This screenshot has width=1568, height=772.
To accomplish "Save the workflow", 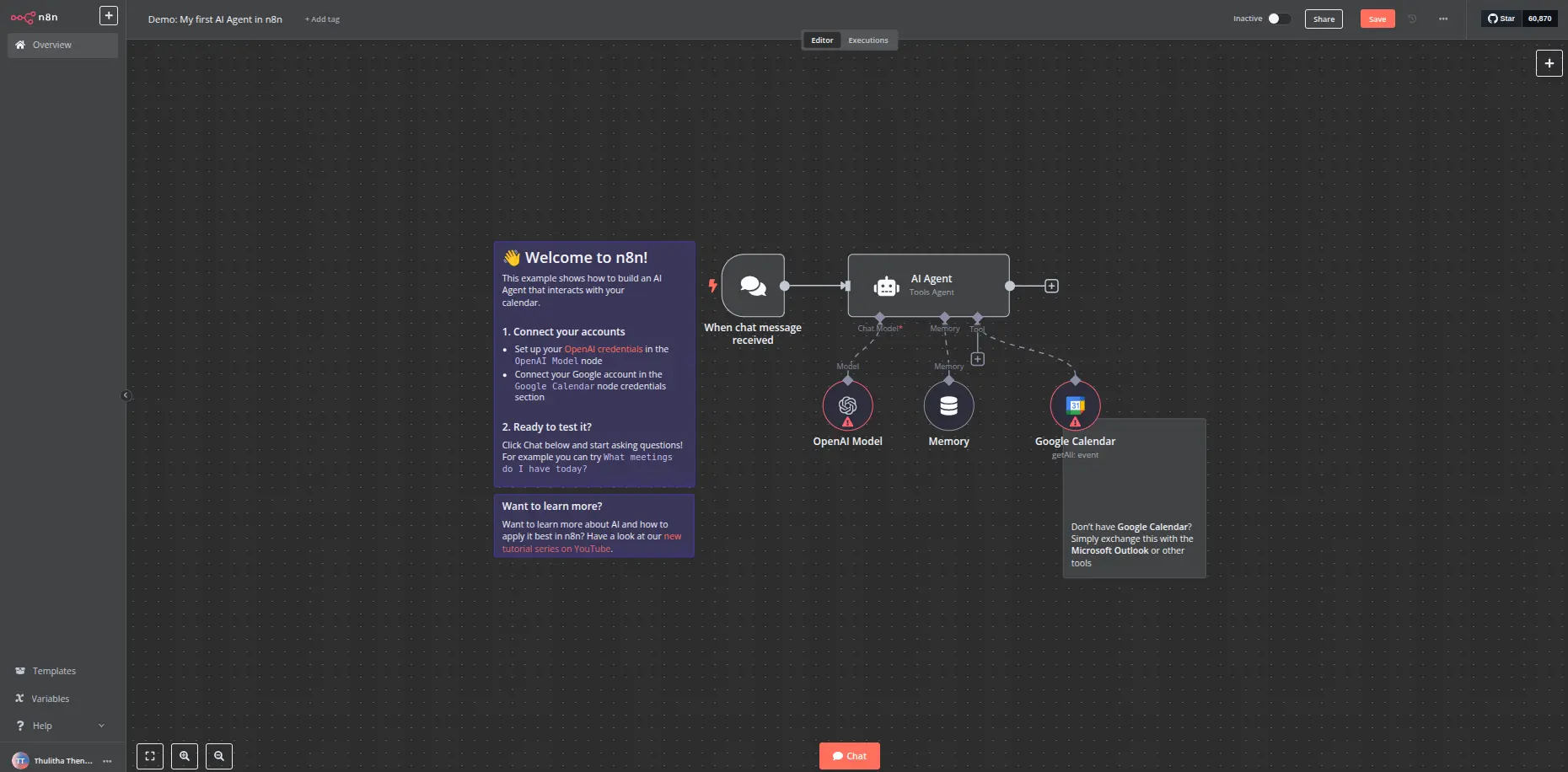I will click(x=1377, y=18).
